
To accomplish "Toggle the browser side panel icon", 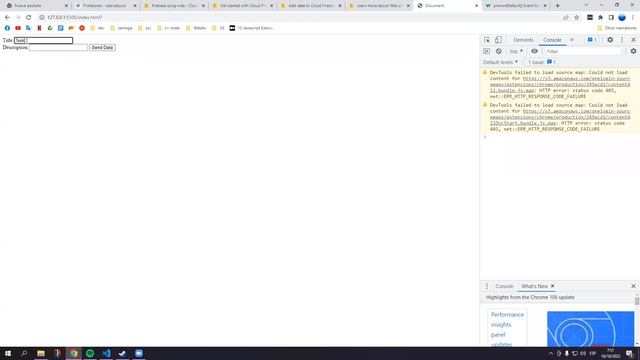I will coord(611,18).
